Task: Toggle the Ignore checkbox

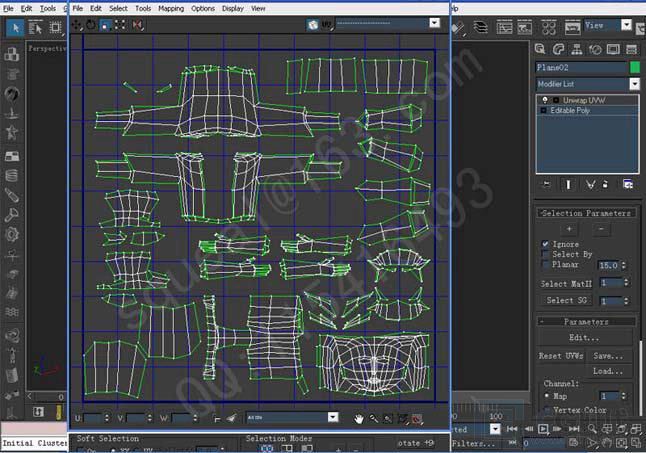Action: (545, 244)
